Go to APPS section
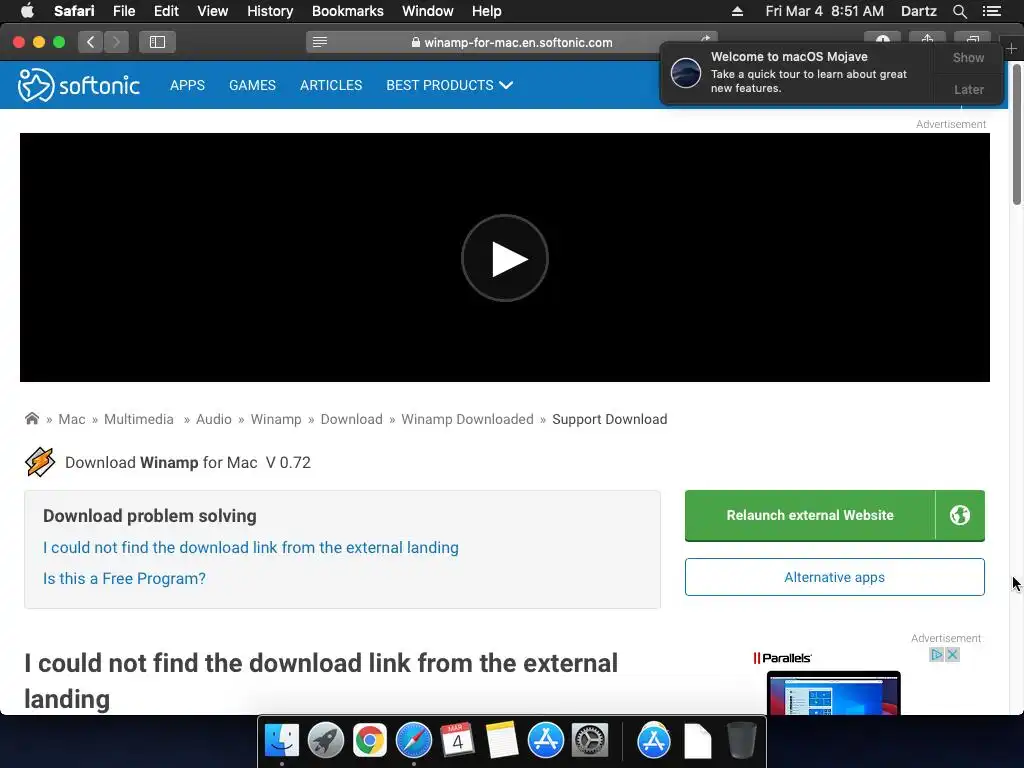1024x768 pixels. click(x=187, y=85)
